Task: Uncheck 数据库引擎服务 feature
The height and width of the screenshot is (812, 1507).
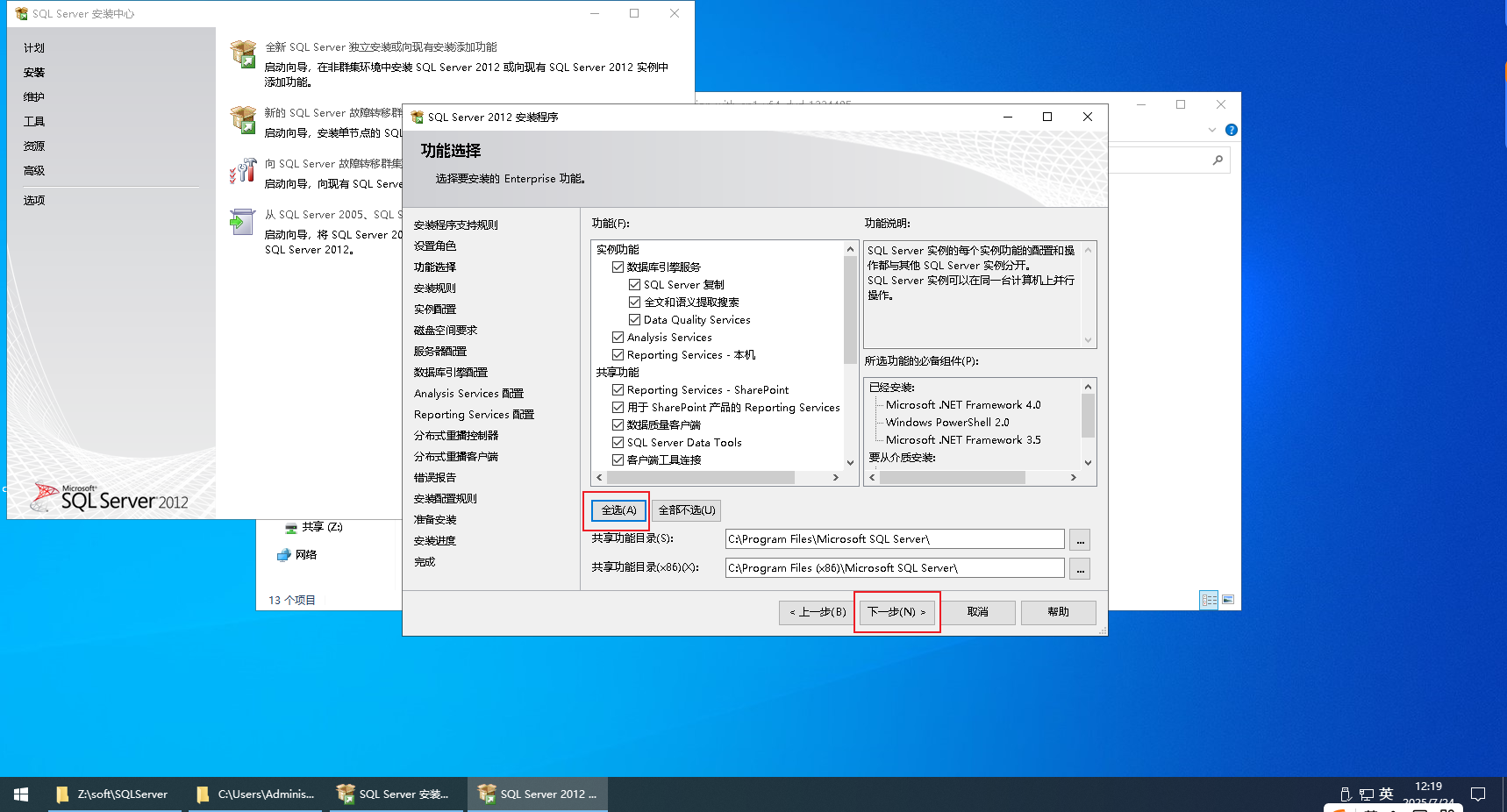Action: (x=618, y=267)
